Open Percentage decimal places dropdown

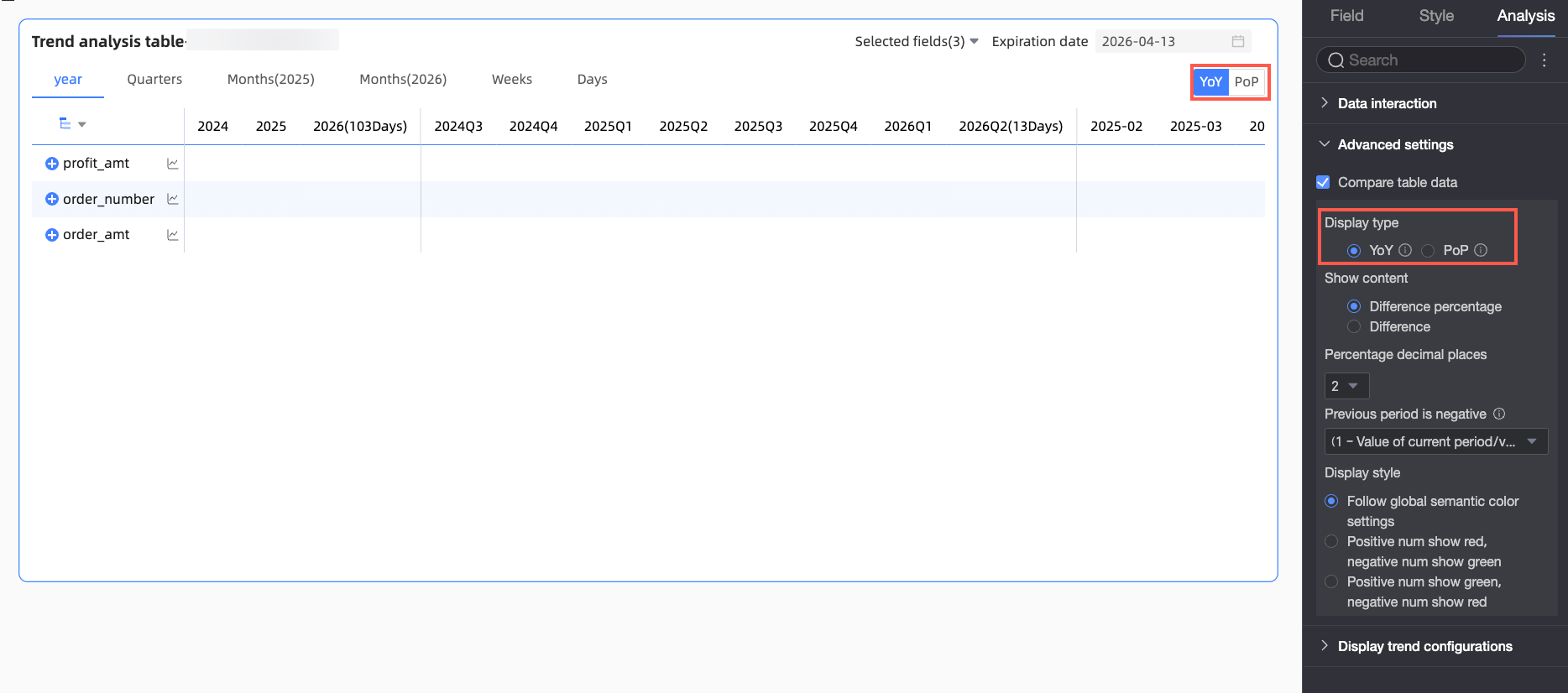point(1346,386)
